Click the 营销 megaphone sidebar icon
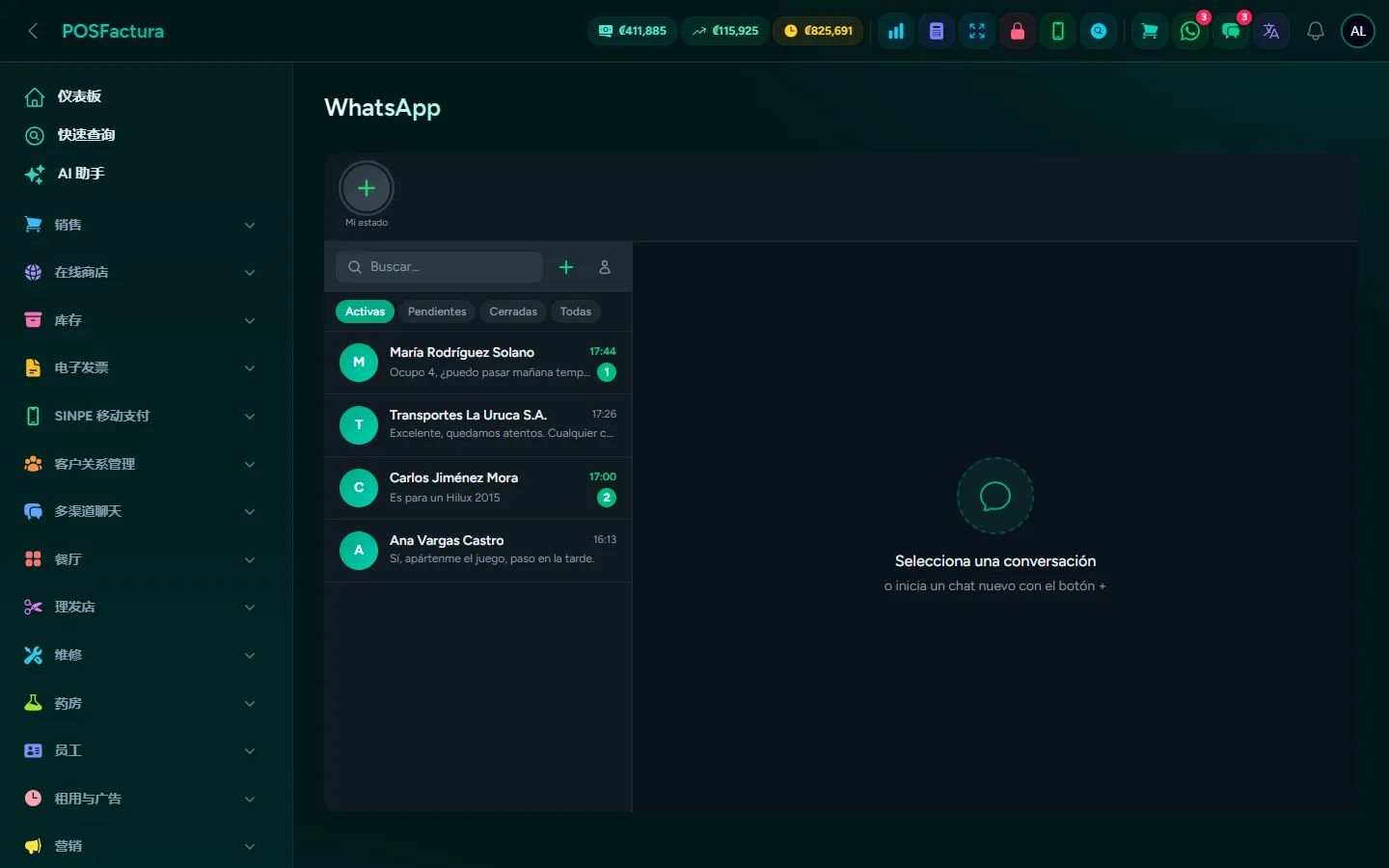1389x868 pixels. [33, 846]
